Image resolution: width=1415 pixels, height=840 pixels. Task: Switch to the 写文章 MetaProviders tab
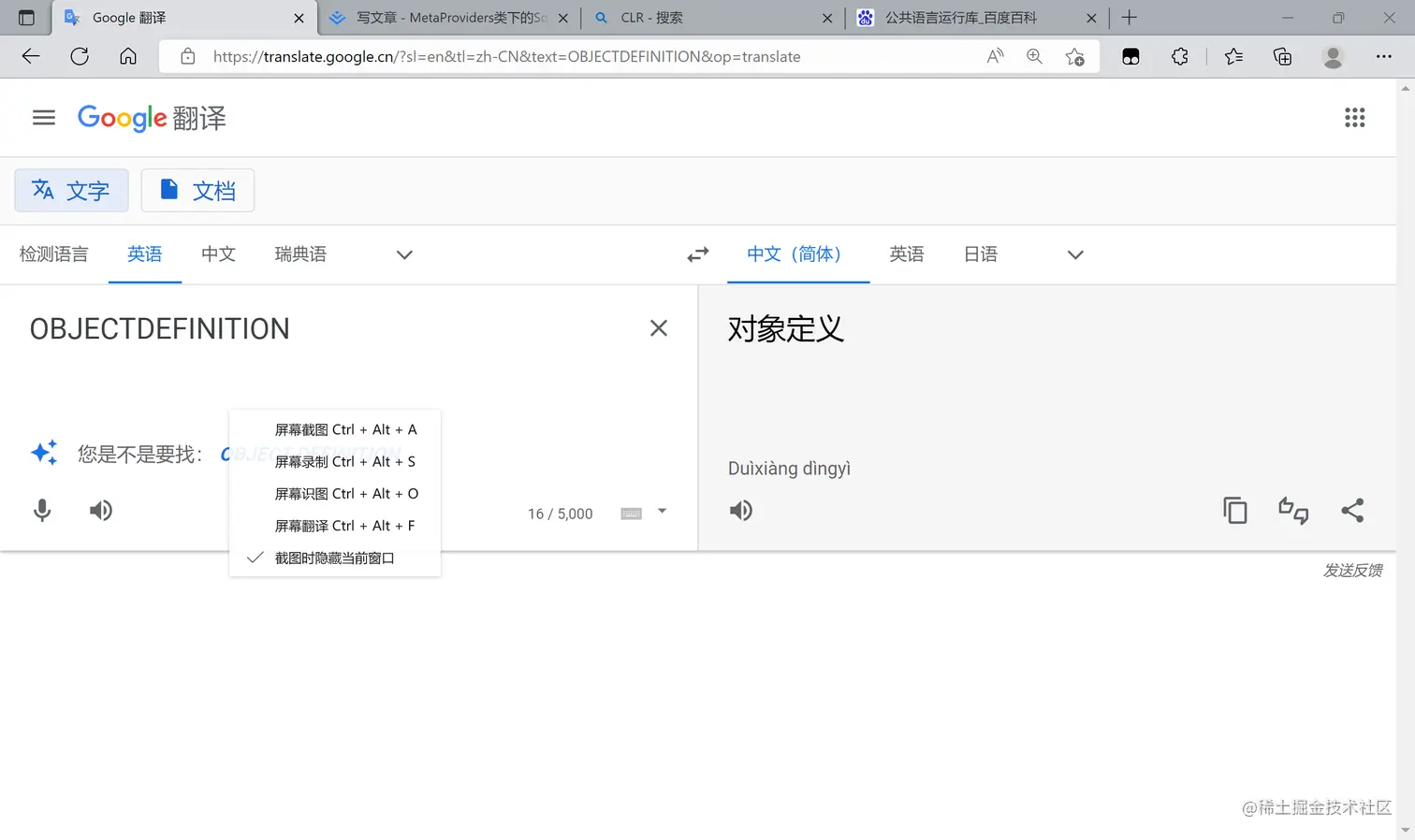pyautogui.click(x=449, y=18)
